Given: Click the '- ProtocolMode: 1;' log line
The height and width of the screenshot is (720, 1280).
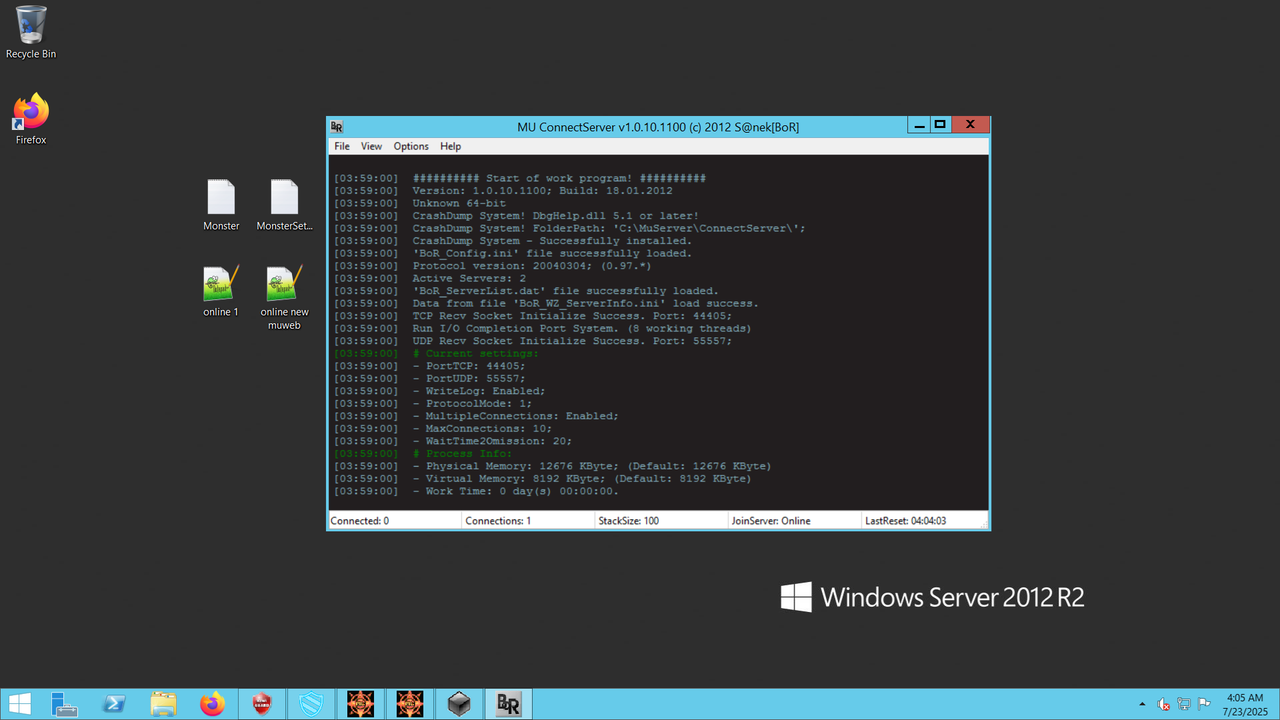Looking at the screenshot, I should point(433,403).
